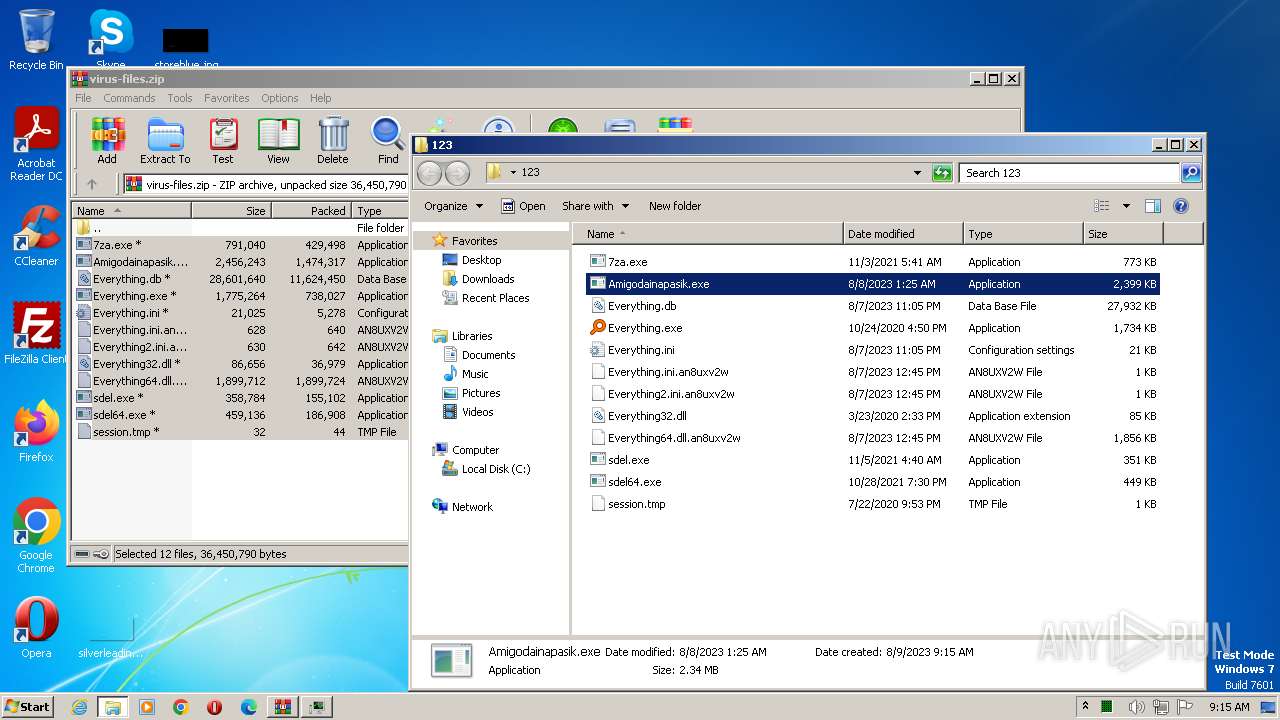Open address bar history dropdown in Explorer
The width and height of the screenshot is (1280, 720).
917,173
